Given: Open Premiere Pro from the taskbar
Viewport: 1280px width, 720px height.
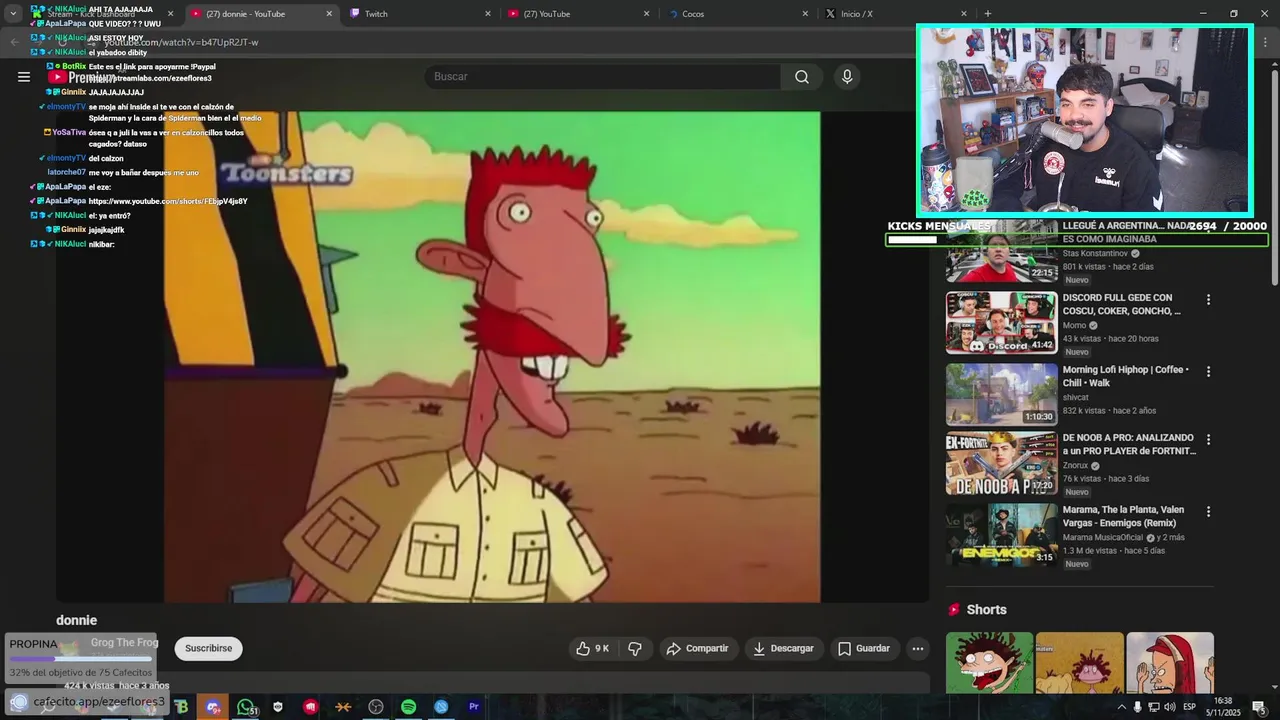Looking at the screenshot, I should click(x=473, y=707).
